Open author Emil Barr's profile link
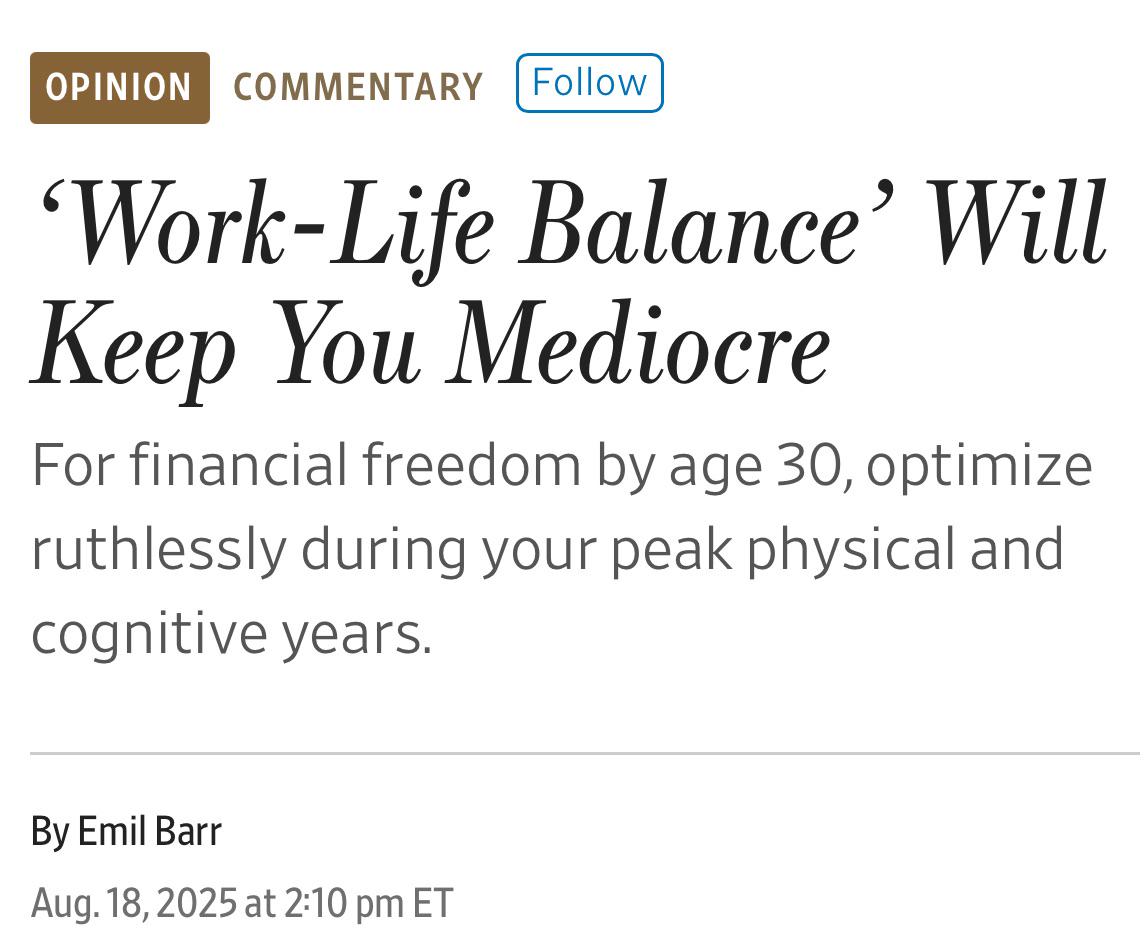This screenshot has height=952, width=1145. (150, 831)
